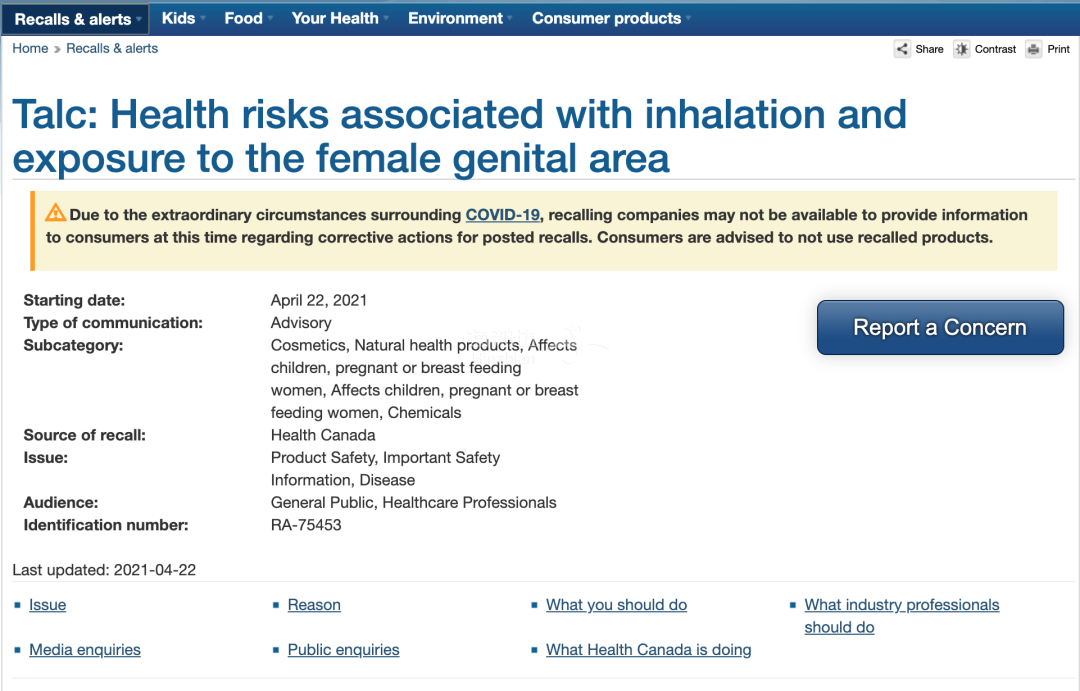1080x691 pixels.
Task: Open the Your Health menu
Action: point(340,19)
